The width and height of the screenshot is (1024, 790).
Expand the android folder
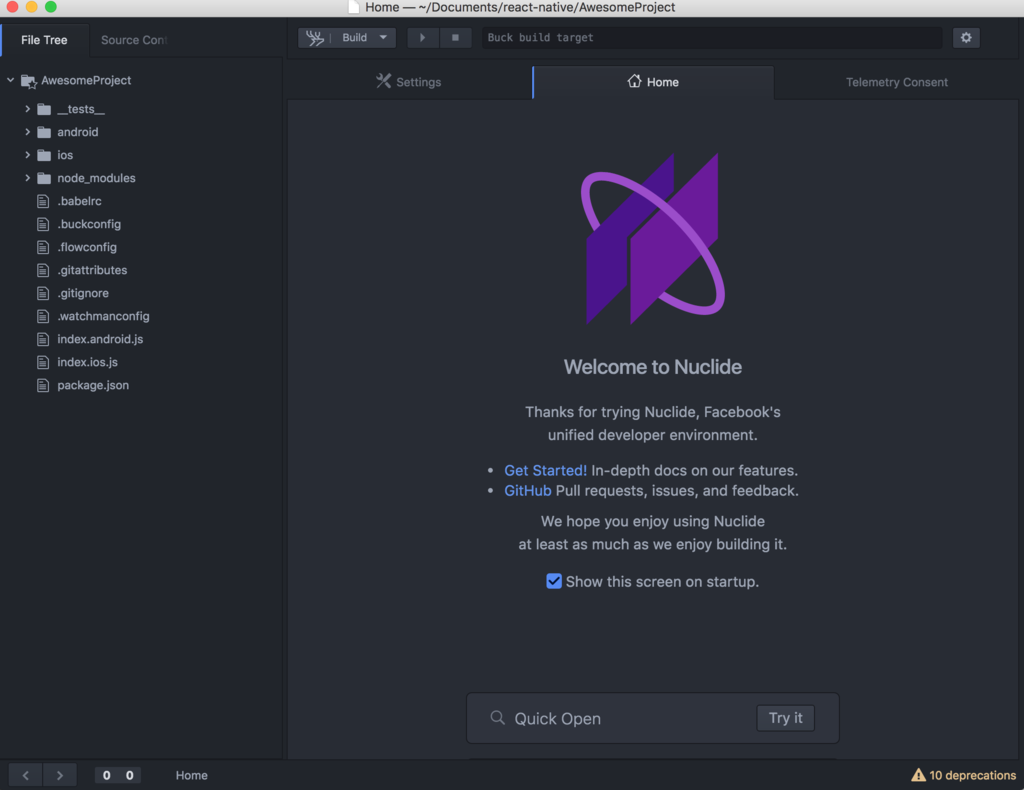27,132
